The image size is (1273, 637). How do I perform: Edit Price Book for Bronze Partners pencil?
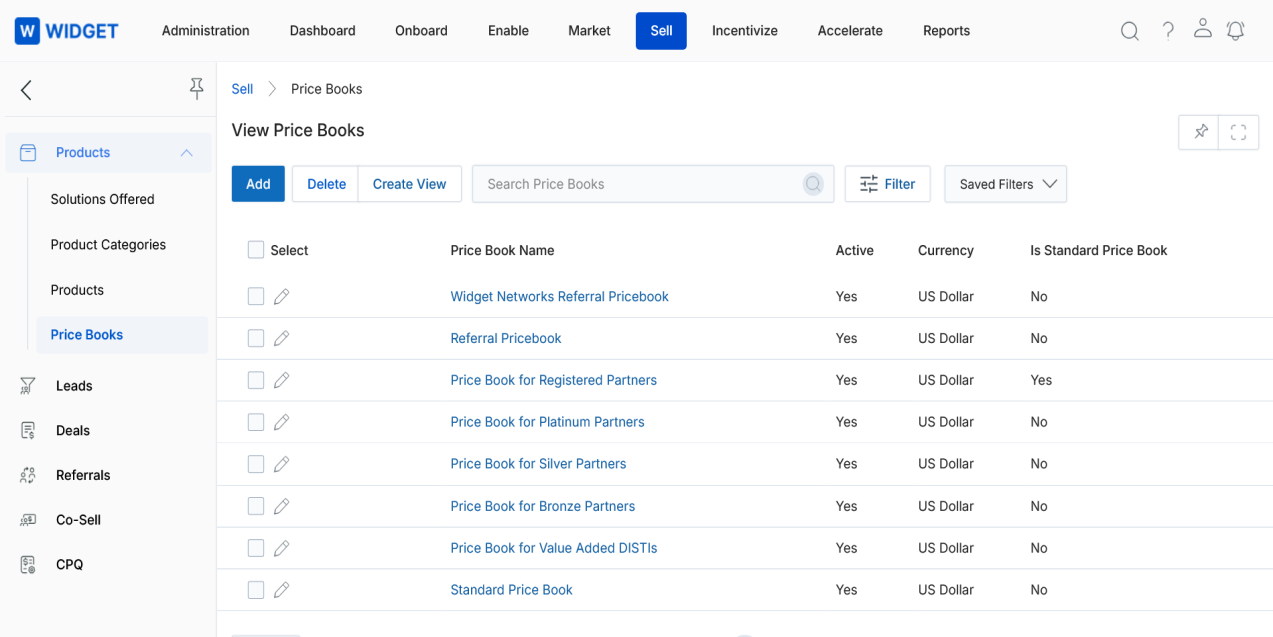tap(281, 506)
